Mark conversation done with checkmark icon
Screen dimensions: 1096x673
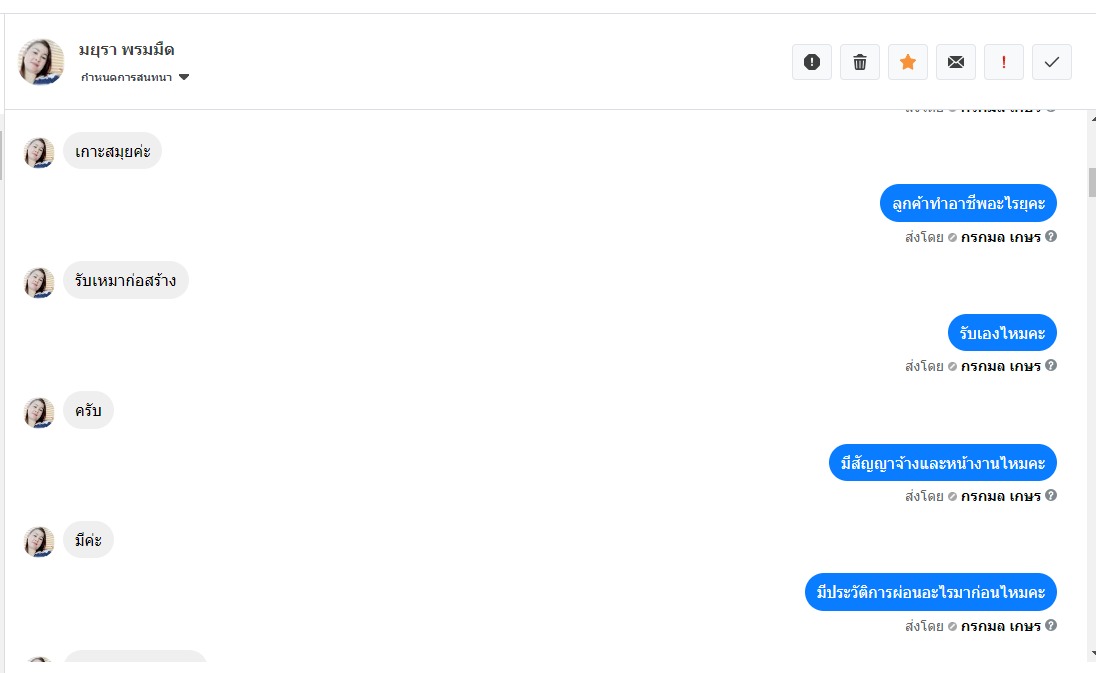[1052, 62]
